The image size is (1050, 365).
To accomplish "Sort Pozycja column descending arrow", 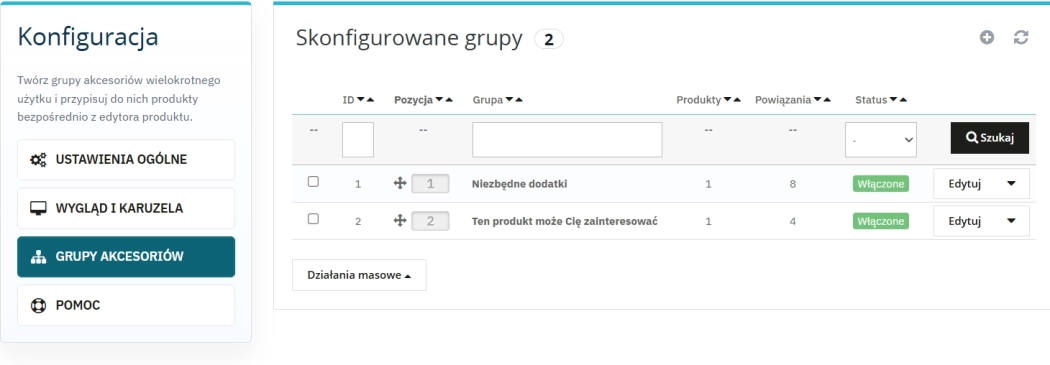I will pyautogui.click(x=439, y=100).
